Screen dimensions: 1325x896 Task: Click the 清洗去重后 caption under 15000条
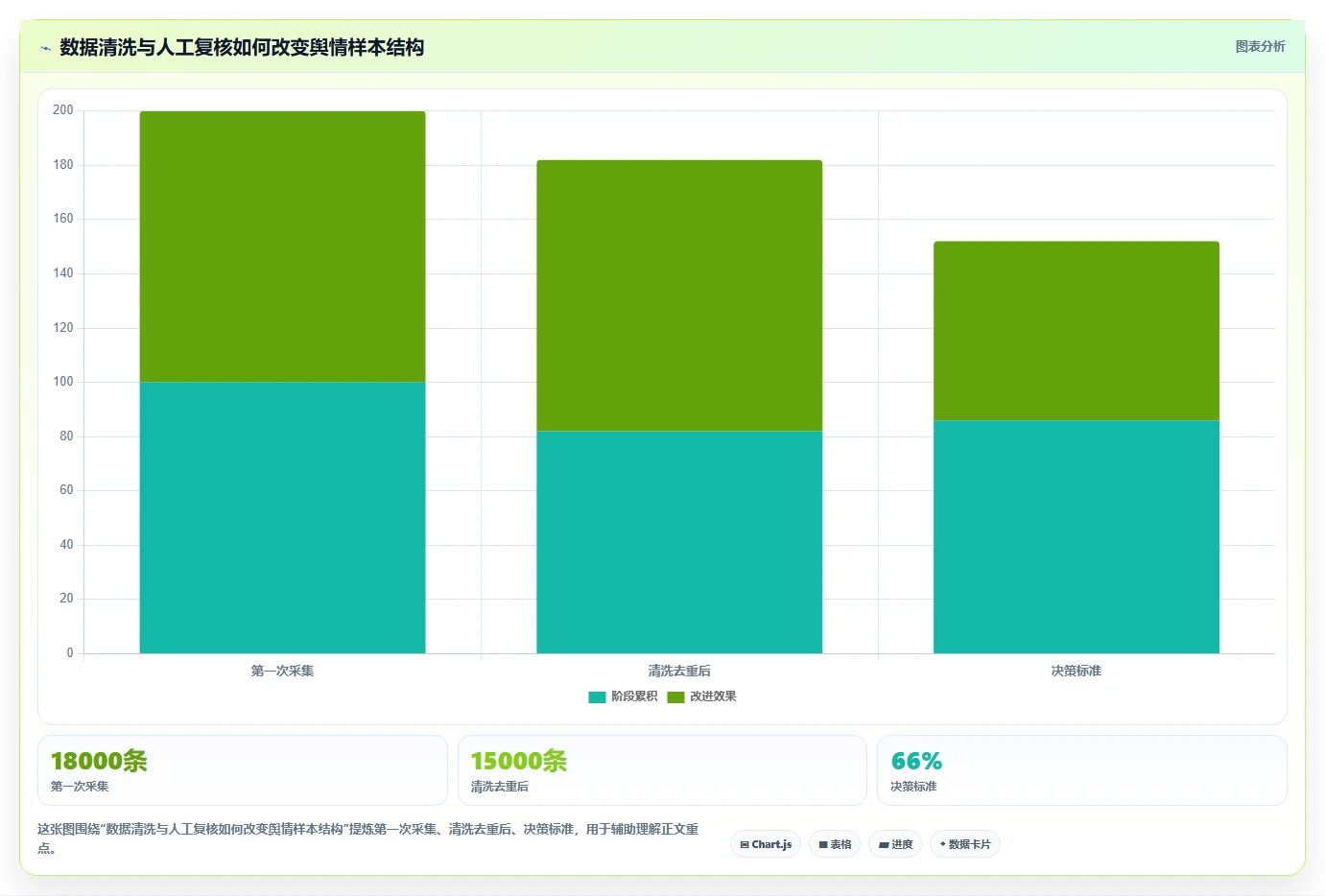pyautogui.click(x=499, y=787)
